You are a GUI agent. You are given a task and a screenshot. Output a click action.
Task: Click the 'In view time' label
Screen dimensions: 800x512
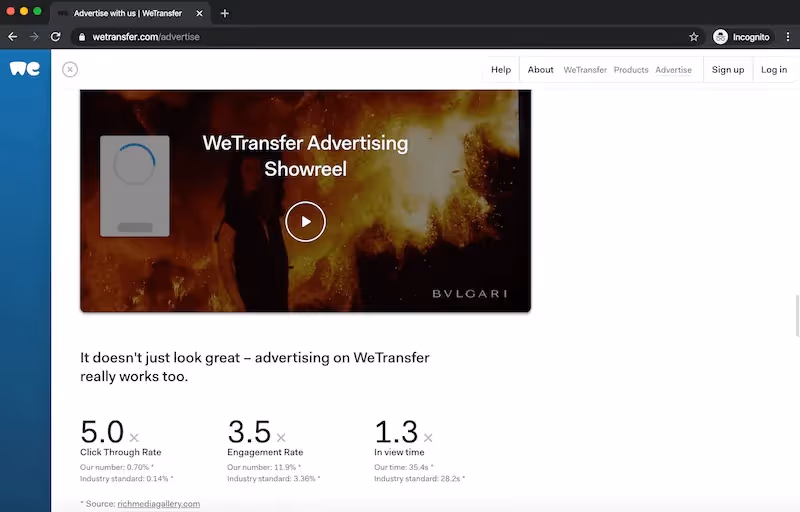[399, 452]
